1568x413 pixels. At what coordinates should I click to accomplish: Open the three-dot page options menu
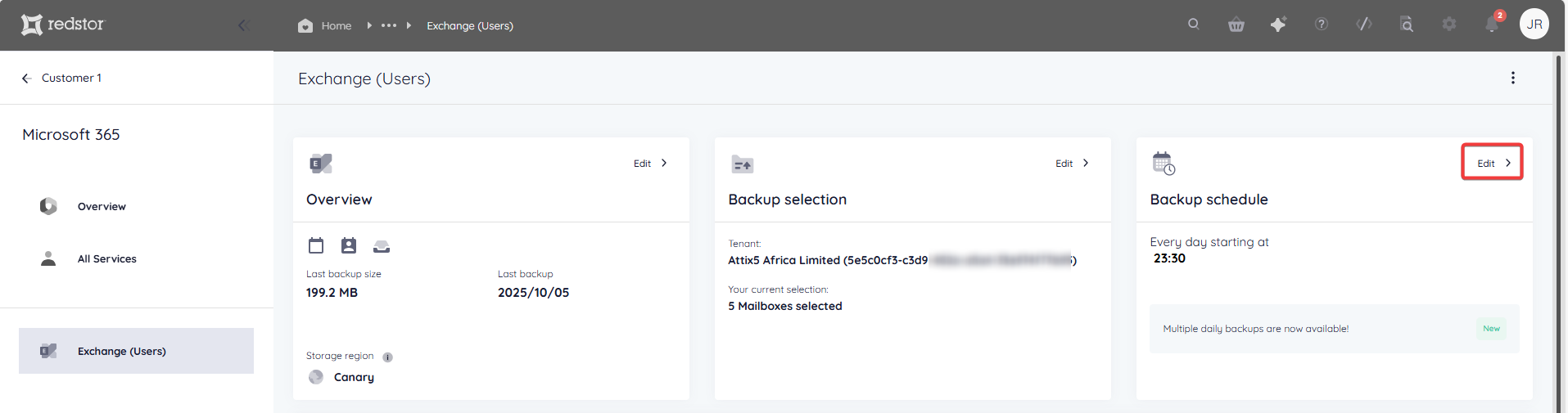[1512, 78]
